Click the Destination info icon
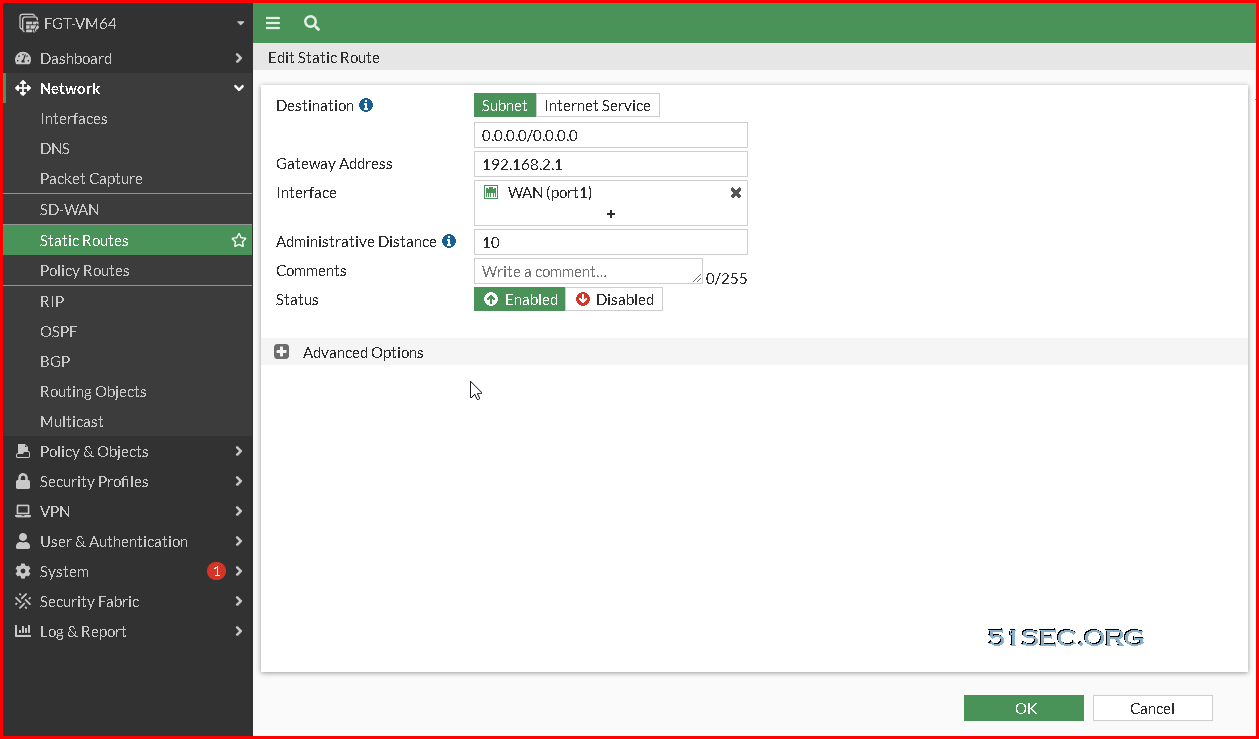Image resolution: width=1259 pixels, height=739 pixels. pyautogui.click(x=366, y=105)
